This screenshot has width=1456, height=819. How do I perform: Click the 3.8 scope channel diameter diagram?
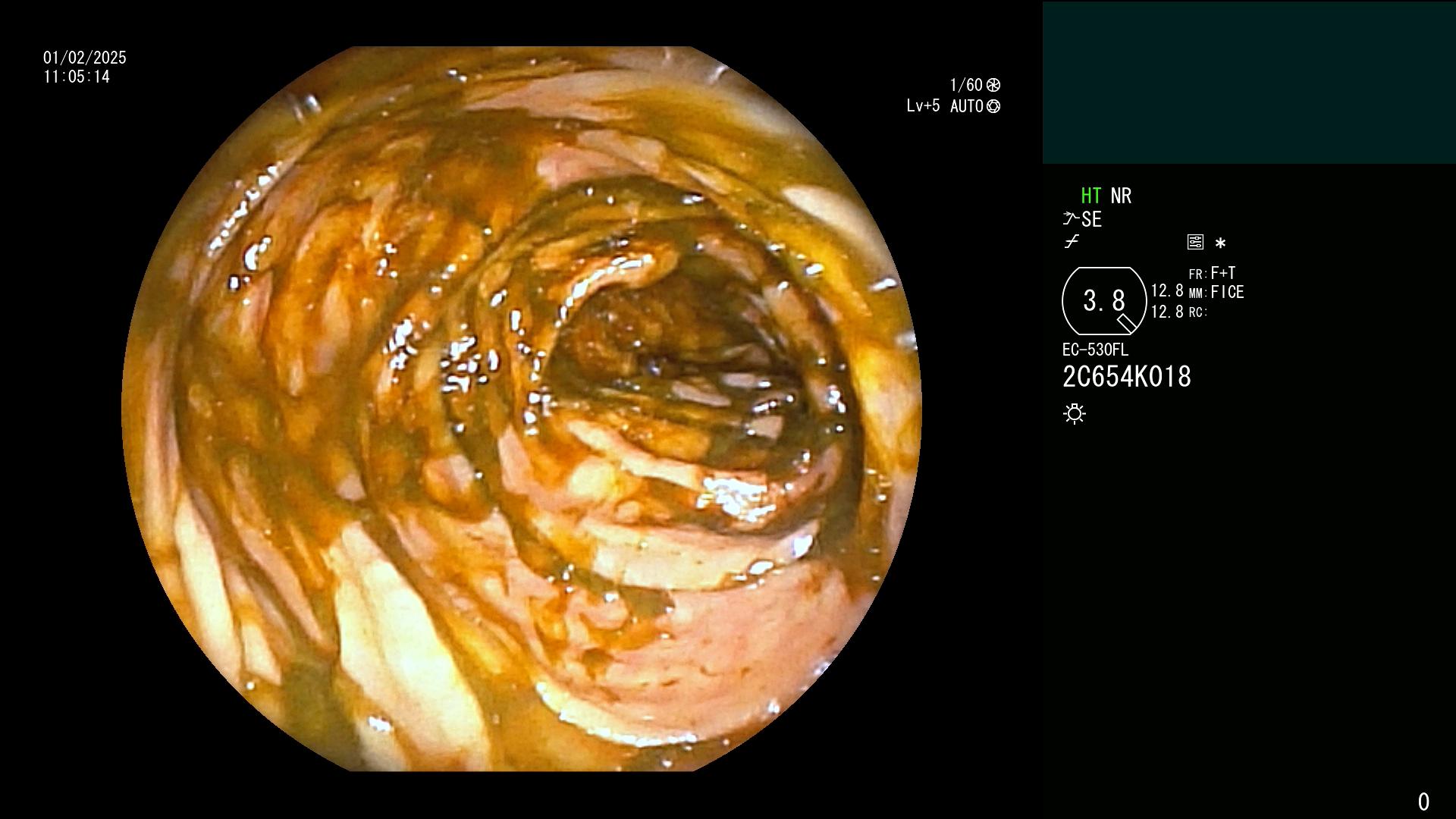(x=1104, y=301)
